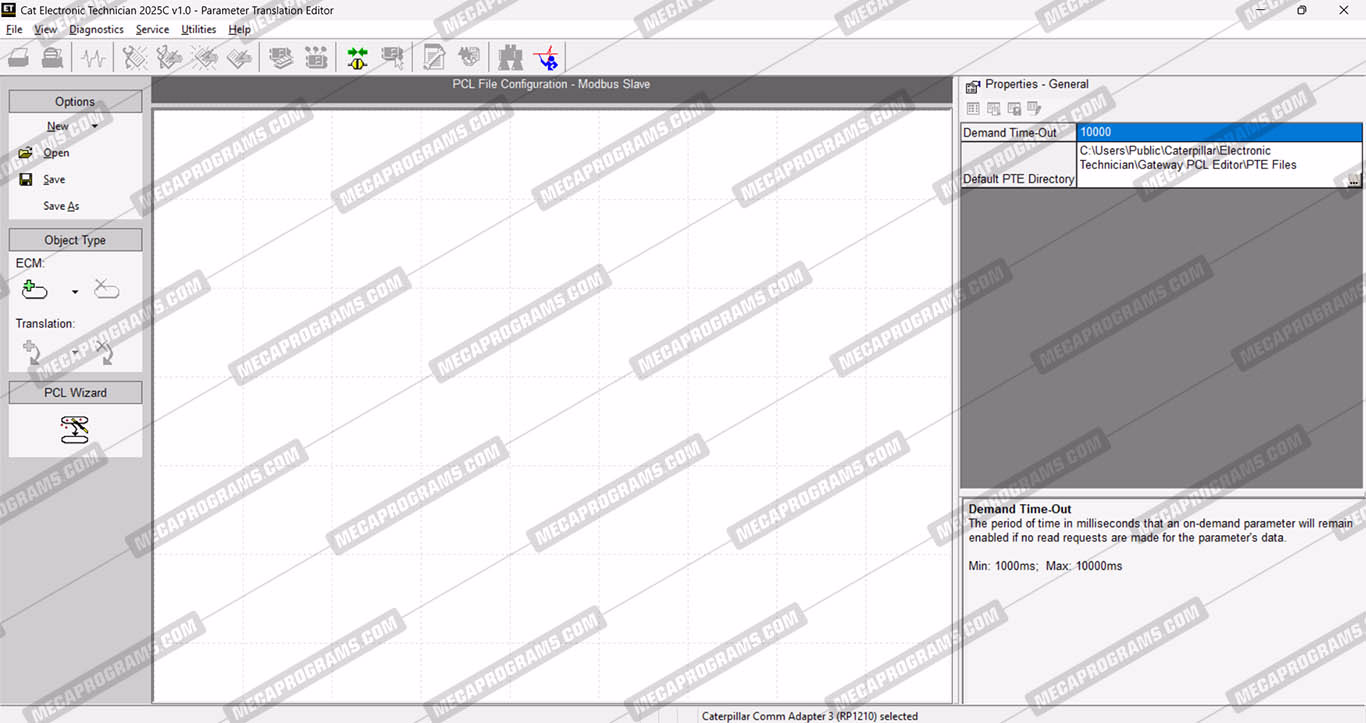Click the printer icon in toolbar

pos(53,58)
